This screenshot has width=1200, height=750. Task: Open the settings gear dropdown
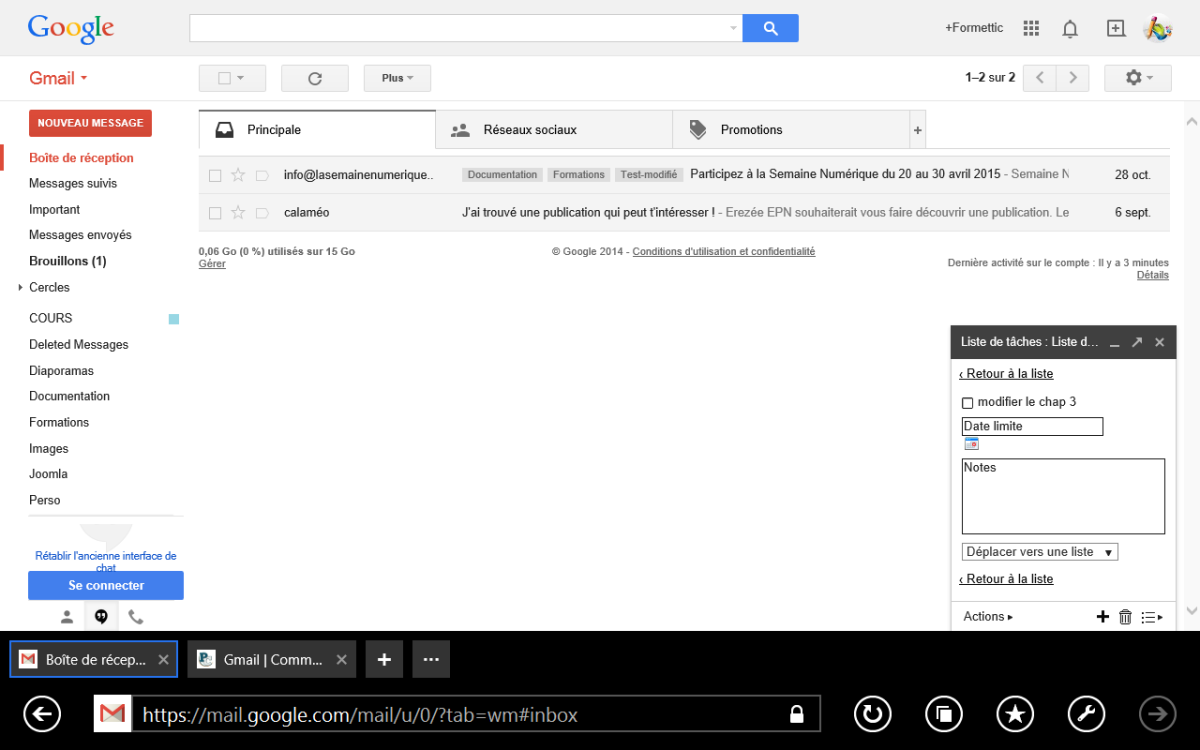coord(1137,78)
